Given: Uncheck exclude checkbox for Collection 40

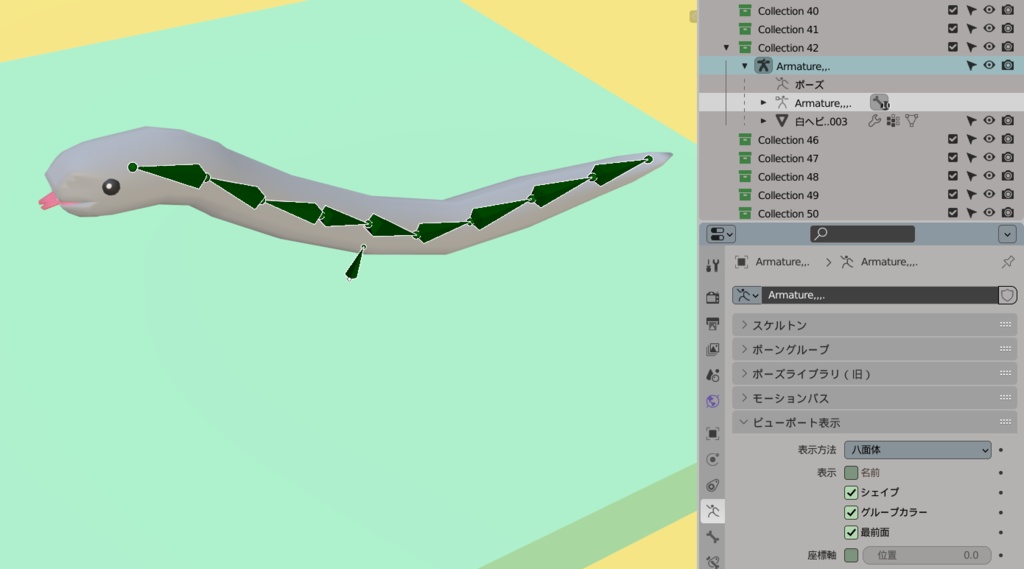Looking at the screenshot, I should click(x=953, y=10).
